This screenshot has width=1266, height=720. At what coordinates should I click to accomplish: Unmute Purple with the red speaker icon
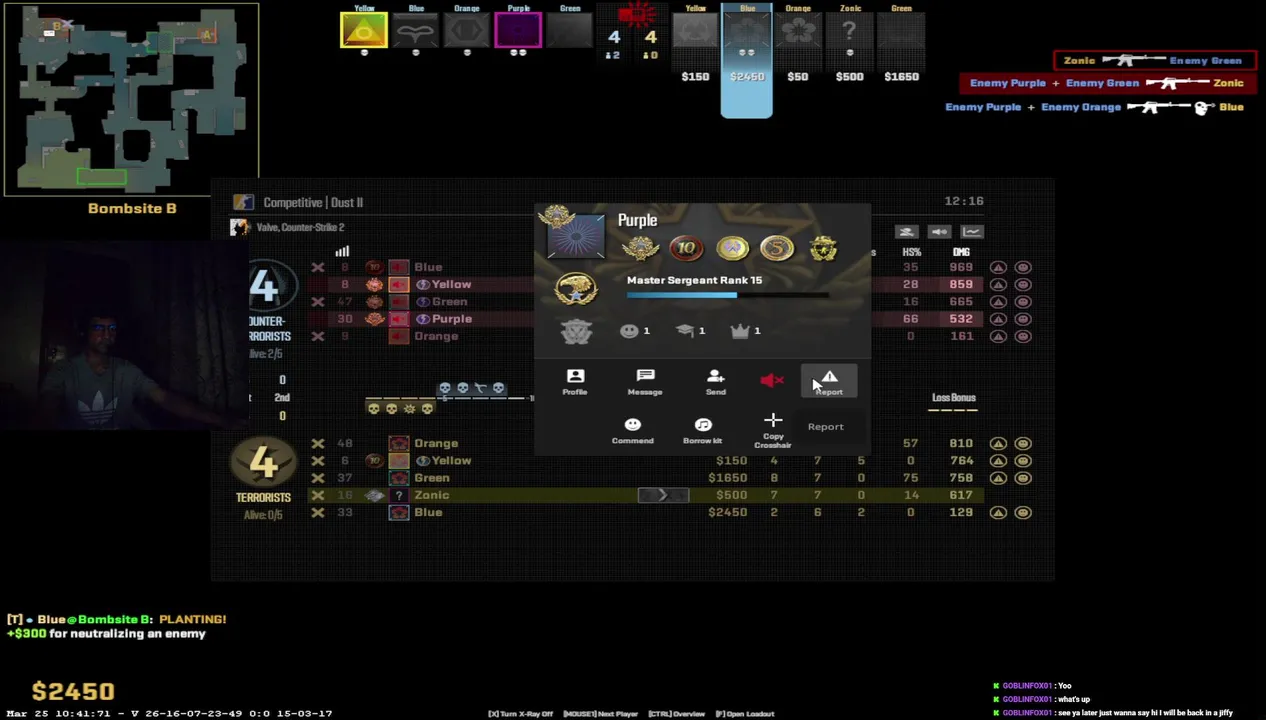[771, 381]
